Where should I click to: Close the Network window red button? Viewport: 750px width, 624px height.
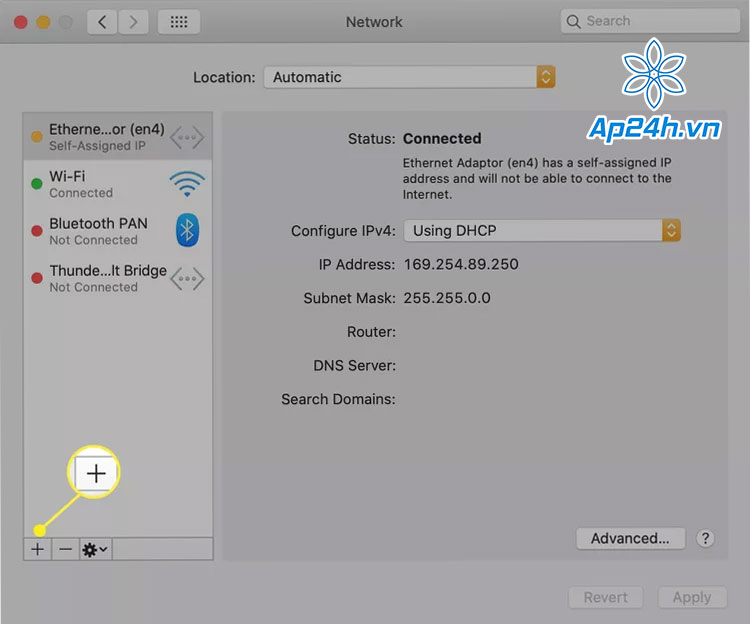pos(21,22)
